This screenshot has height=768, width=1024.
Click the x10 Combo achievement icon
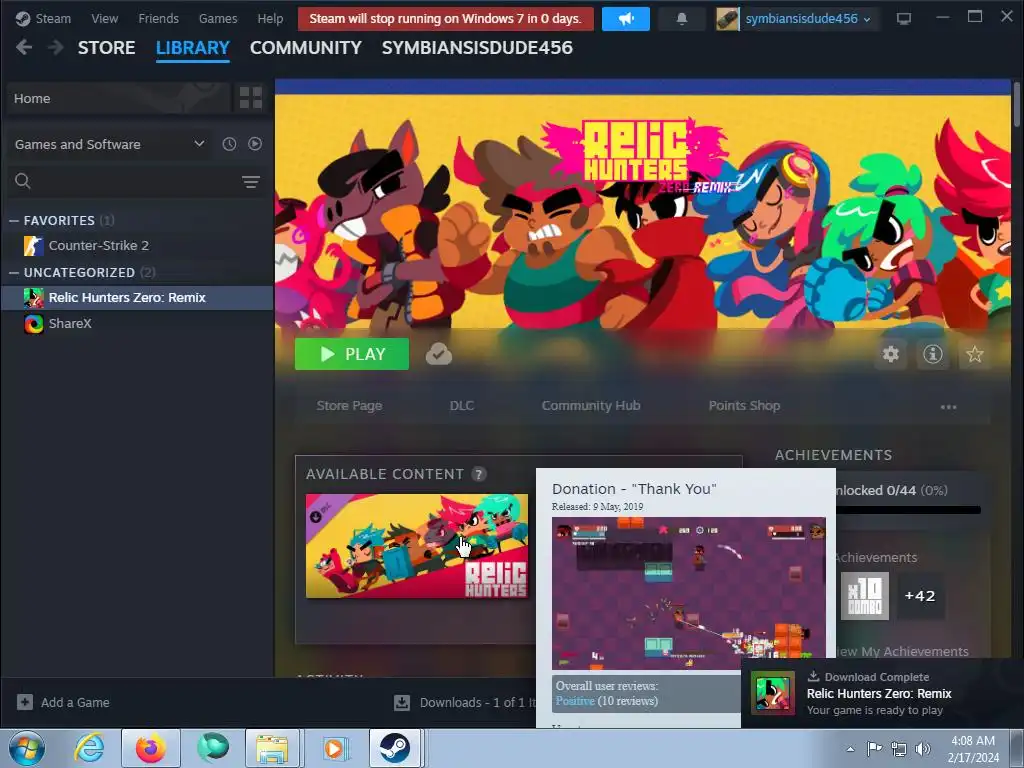[x=865, y=596]
